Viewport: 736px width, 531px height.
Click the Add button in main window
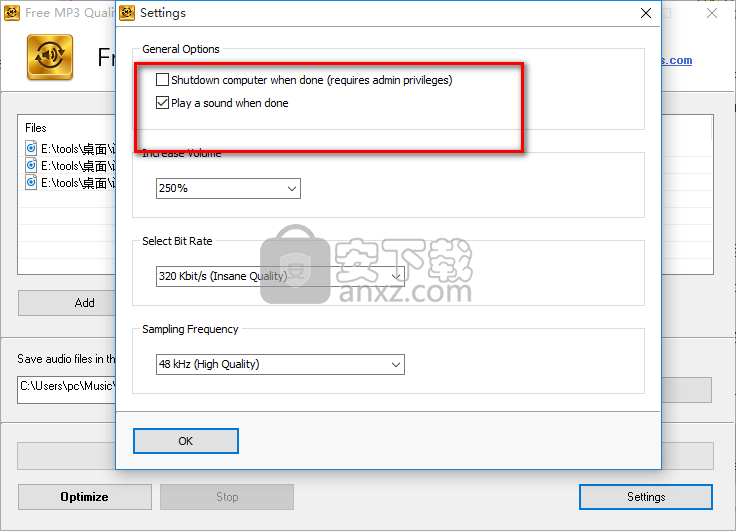coord(67,303)
